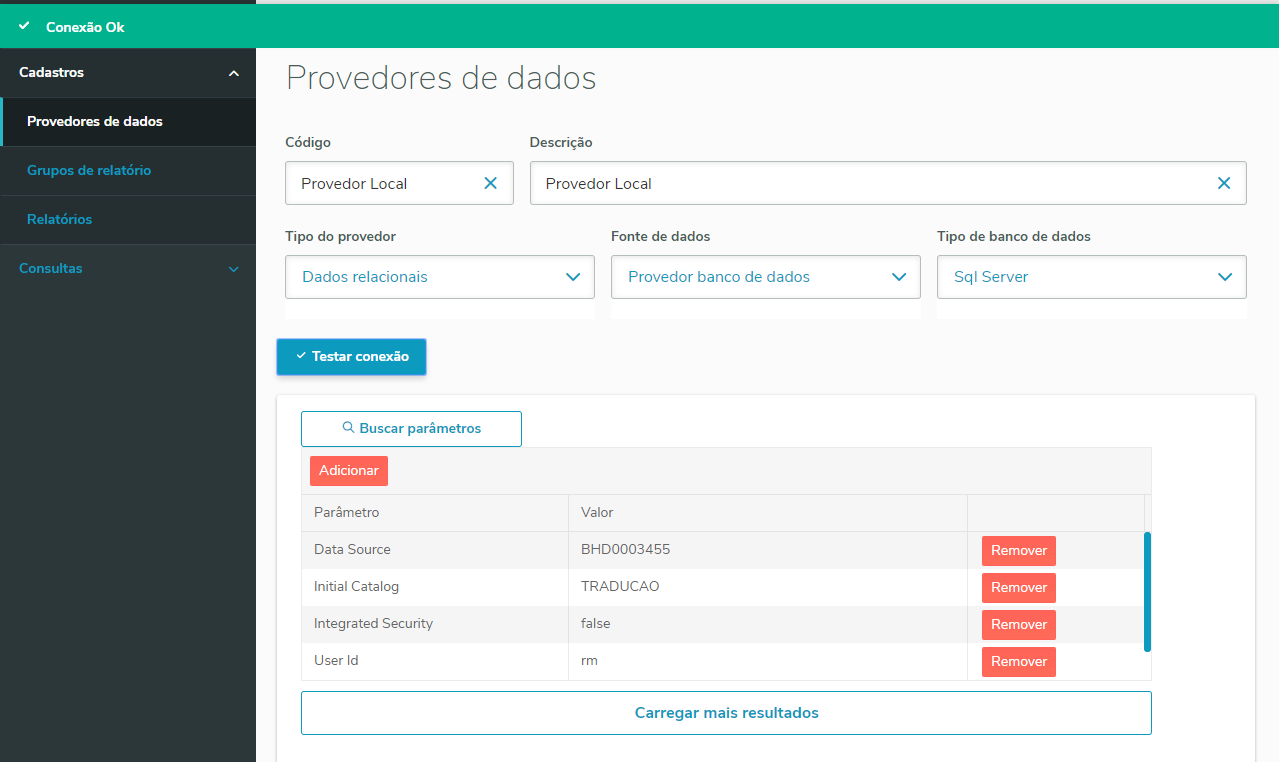The width and height of the screenshot is (1279, 762).
Task: Click the Provedores de dados page heading
Action: point(441,78)
